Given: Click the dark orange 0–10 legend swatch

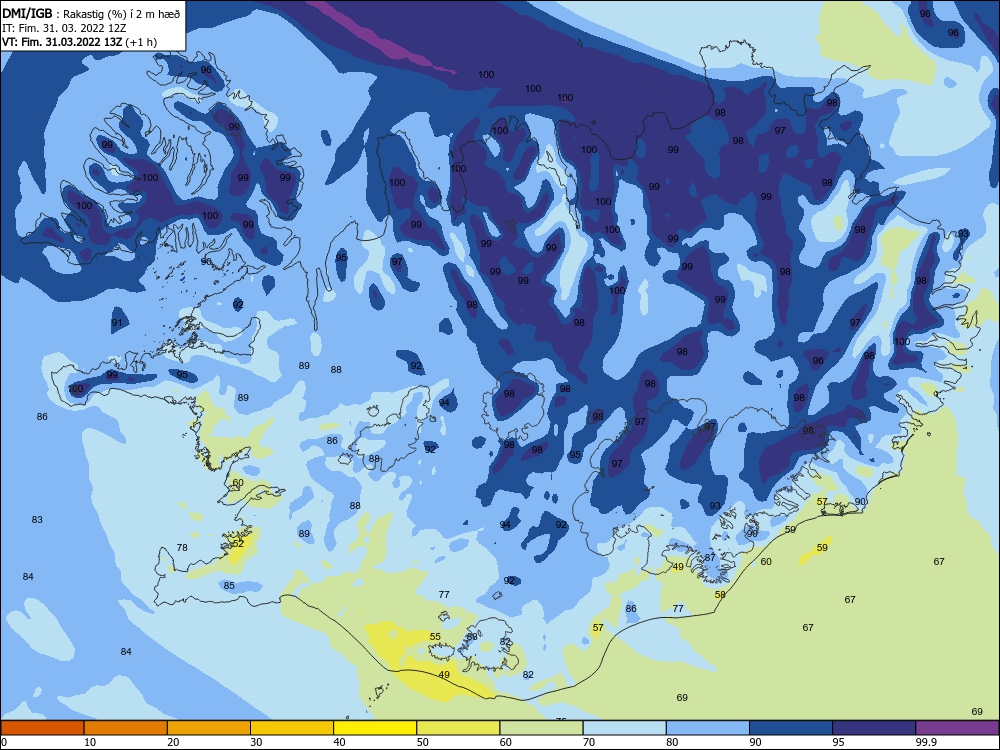Looking at the screenshot, I should coord(42,728).
